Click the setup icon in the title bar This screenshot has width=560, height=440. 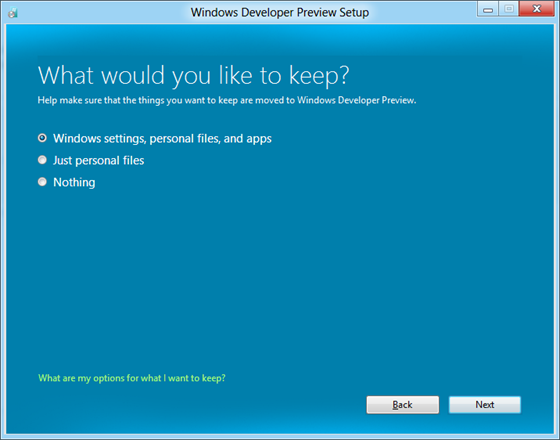[13, 13]
